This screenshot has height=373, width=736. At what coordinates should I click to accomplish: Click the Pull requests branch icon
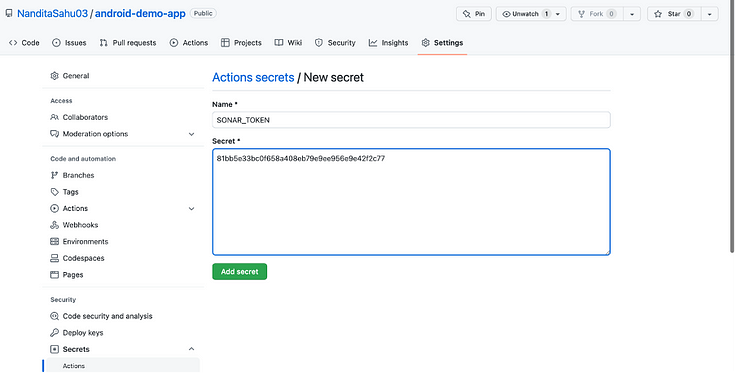coord(104,43)
